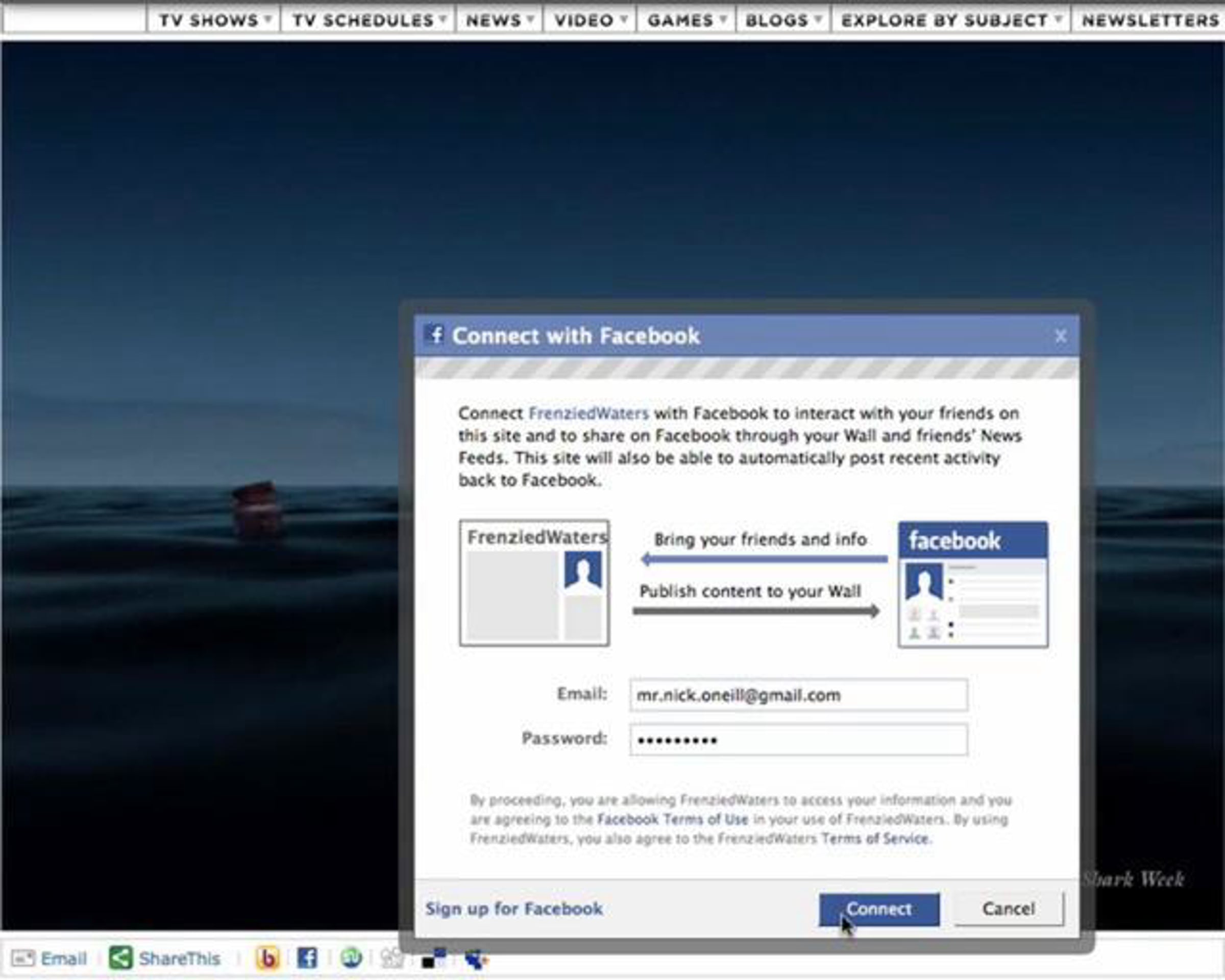Screen dimensions: 1225x980
Task: Close the Connect with Facebook dialog
Action: tap(1060, 336)
